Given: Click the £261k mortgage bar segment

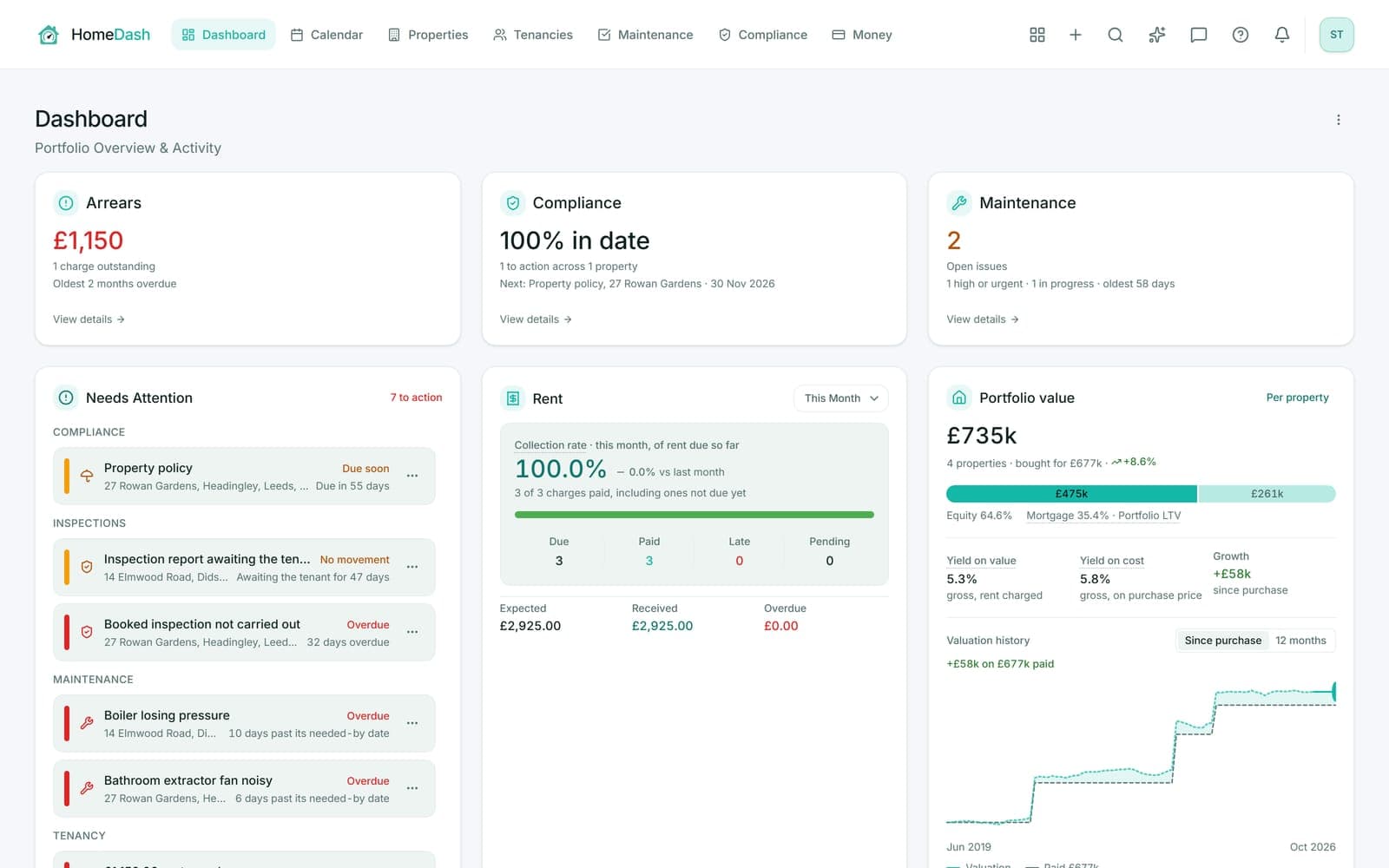Looking at the screenshot, I should point(1267,494).
